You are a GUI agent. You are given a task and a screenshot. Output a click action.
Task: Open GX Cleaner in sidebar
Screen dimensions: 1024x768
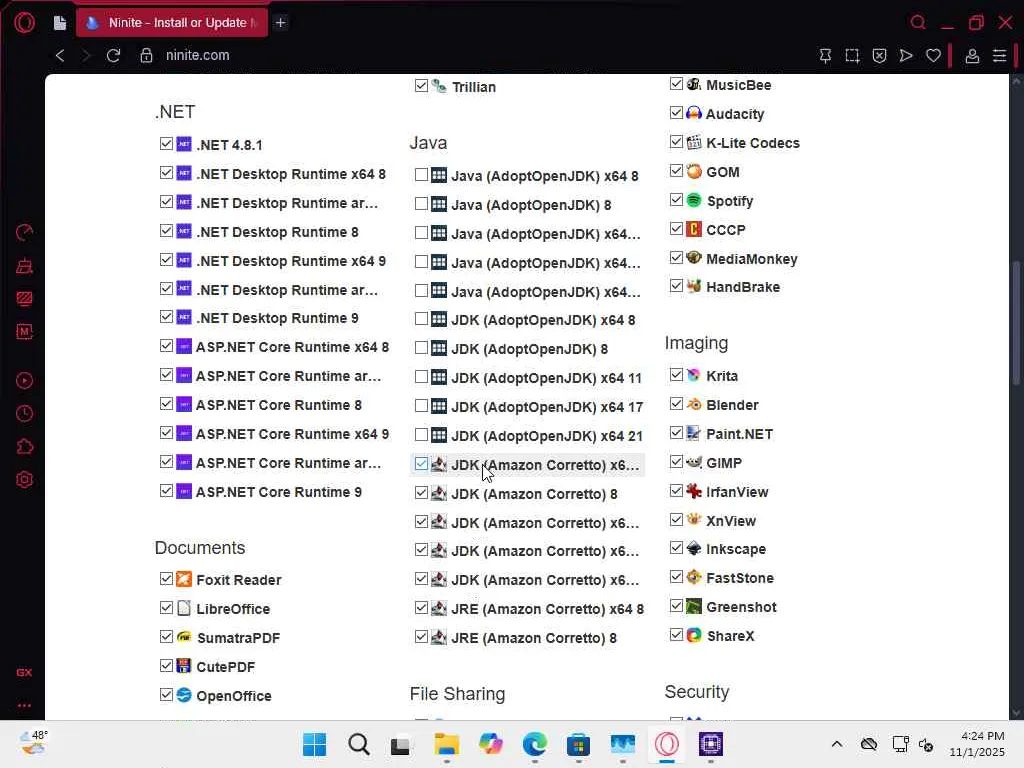(x=24, y=266)
